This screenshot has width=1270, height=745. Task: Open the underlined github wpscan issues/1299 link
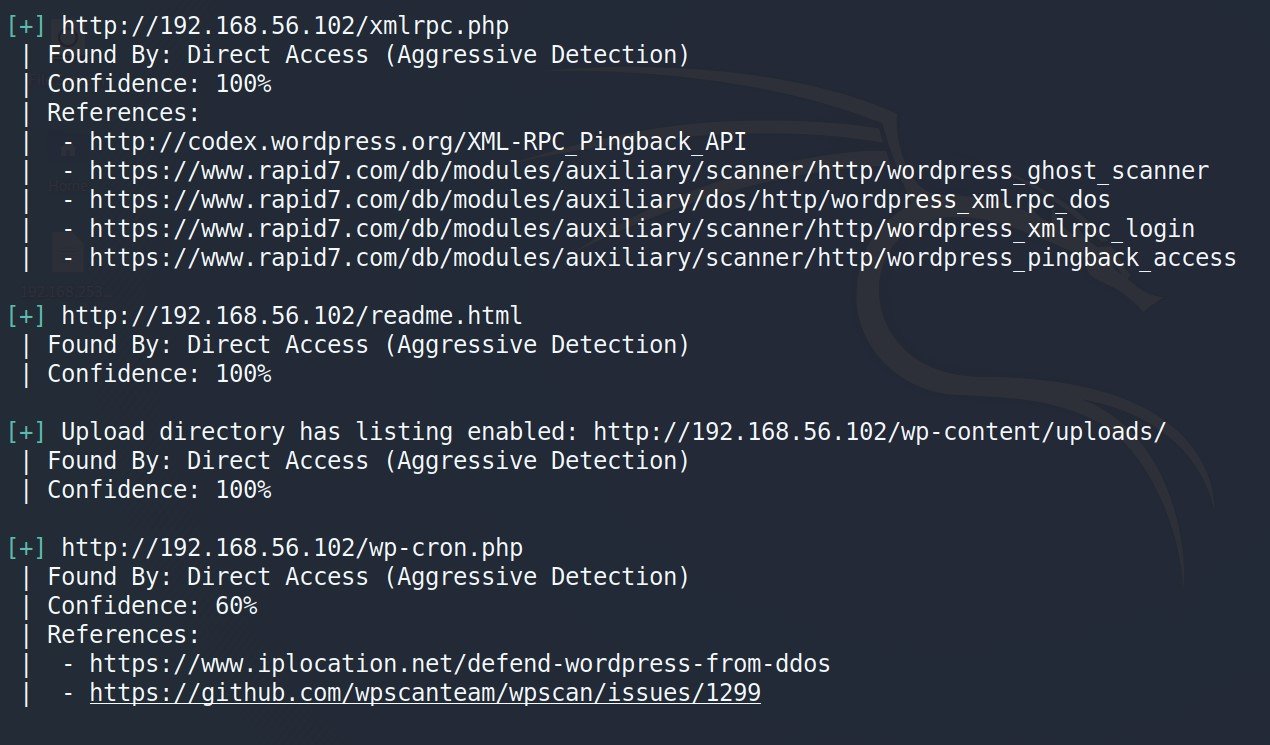425,693
